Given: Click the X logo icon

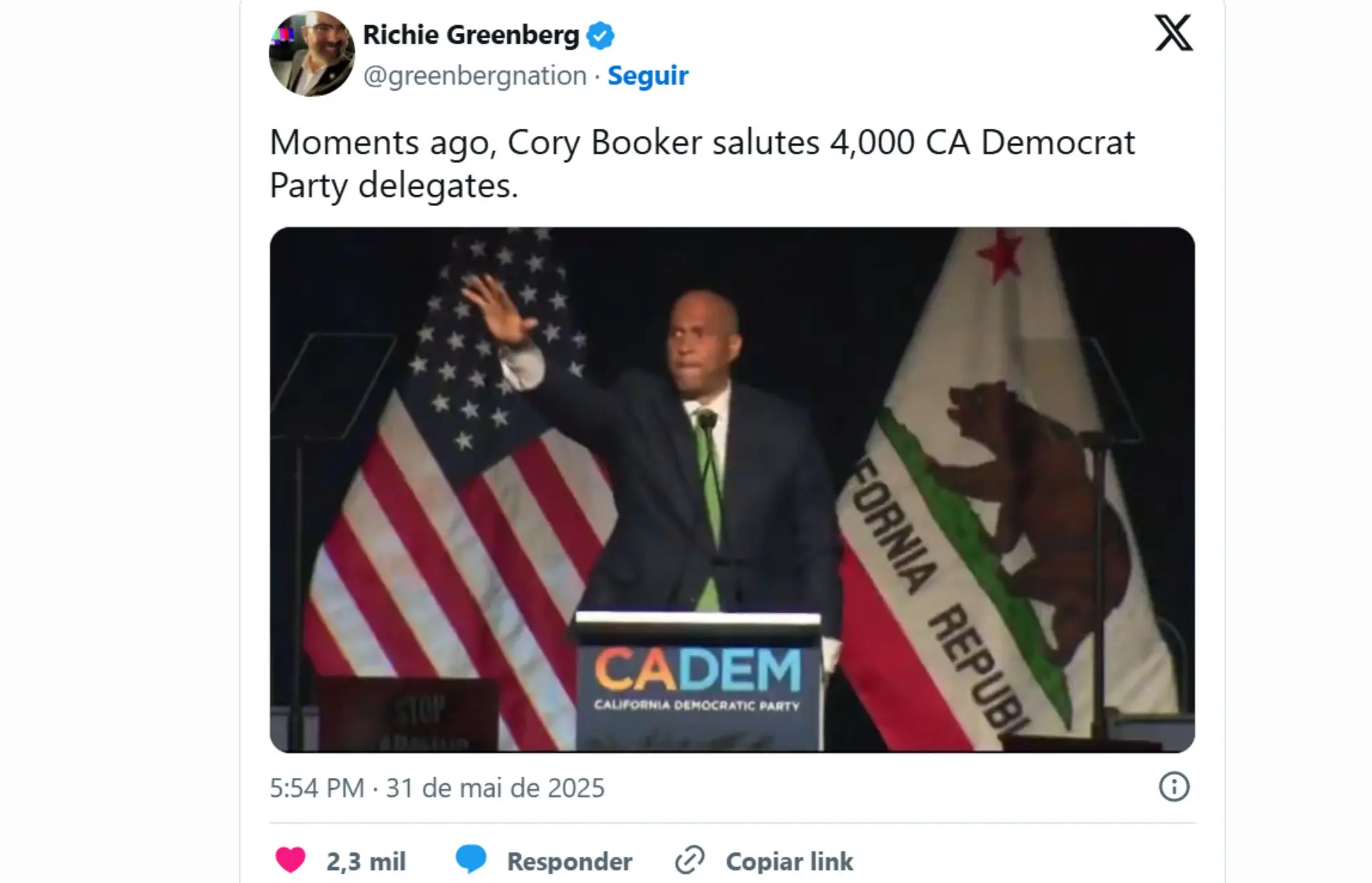Looking at the screenshot, I should pos(1173,33).
